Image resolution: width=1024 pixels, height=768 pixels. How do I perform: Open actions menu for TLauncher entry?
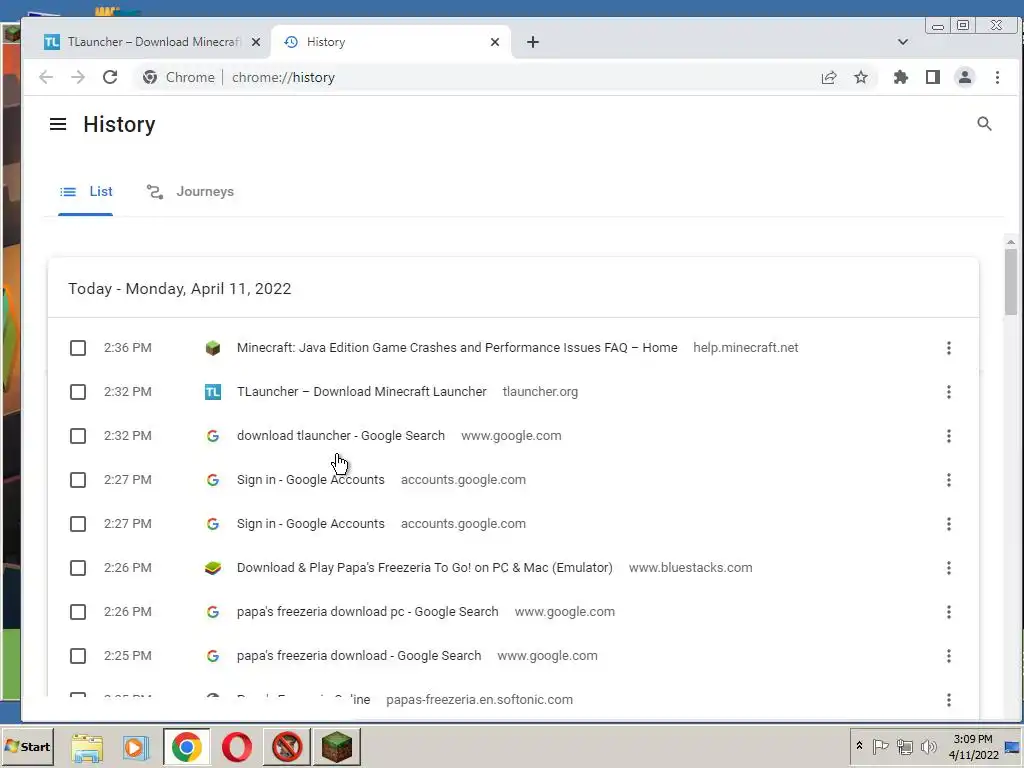948,392
